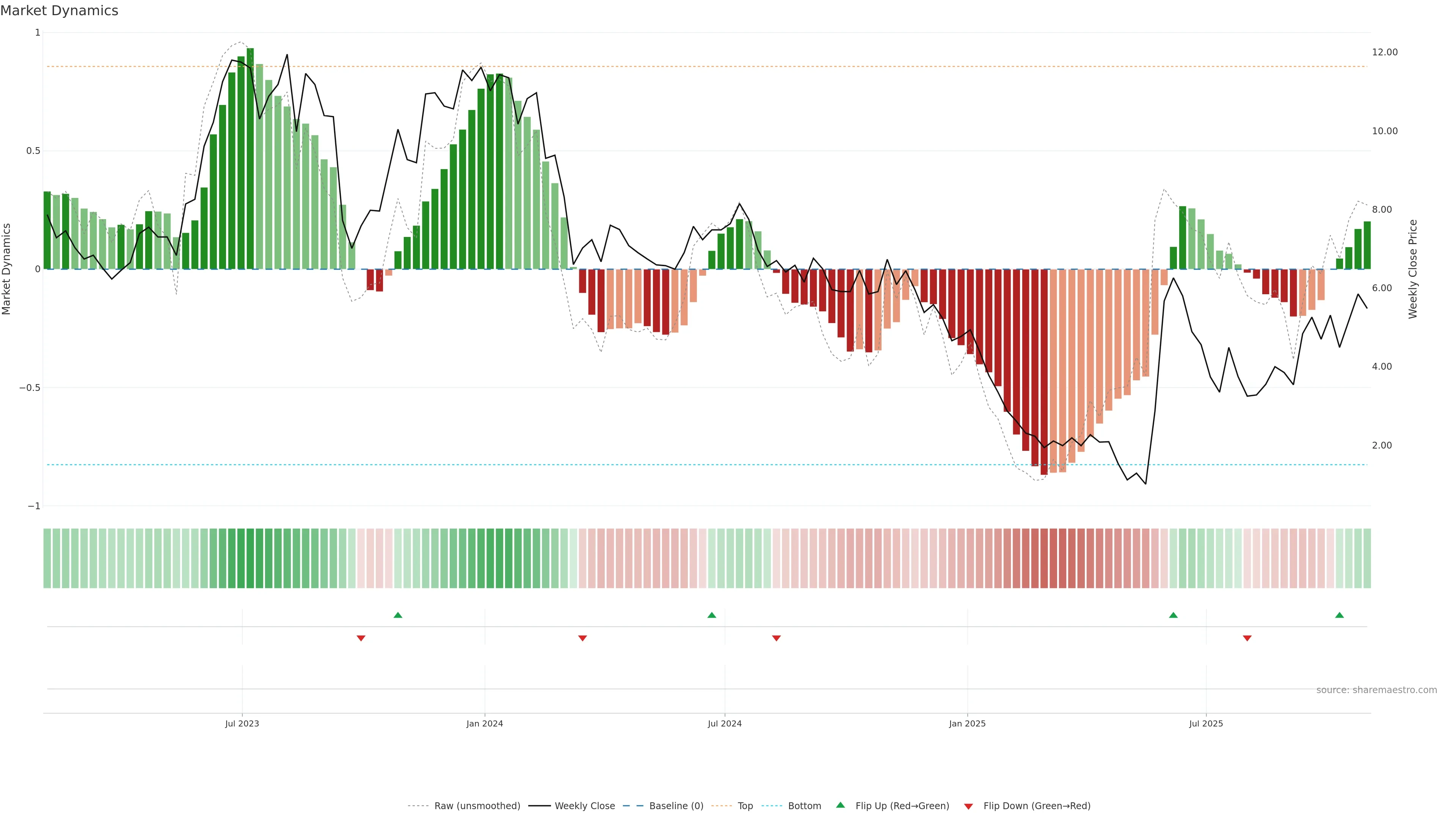Click the Flip Up marker between Jul 2023 and Jan 2024

pyautogui.click(x=398, y=615)
